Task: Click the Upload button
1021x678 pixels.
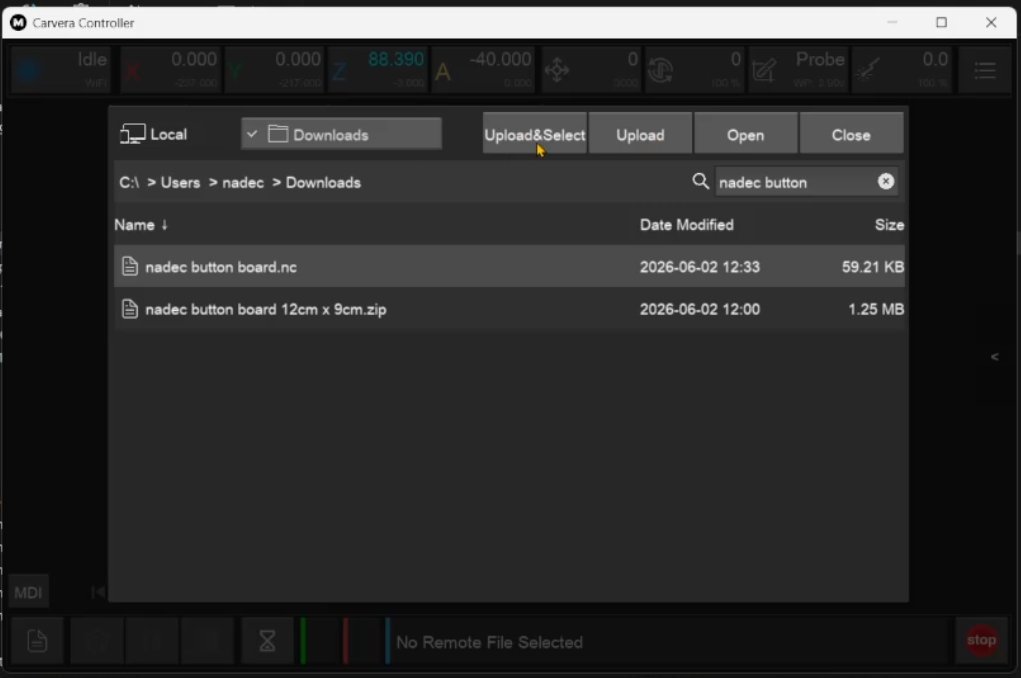Action: tap(640, 134)
